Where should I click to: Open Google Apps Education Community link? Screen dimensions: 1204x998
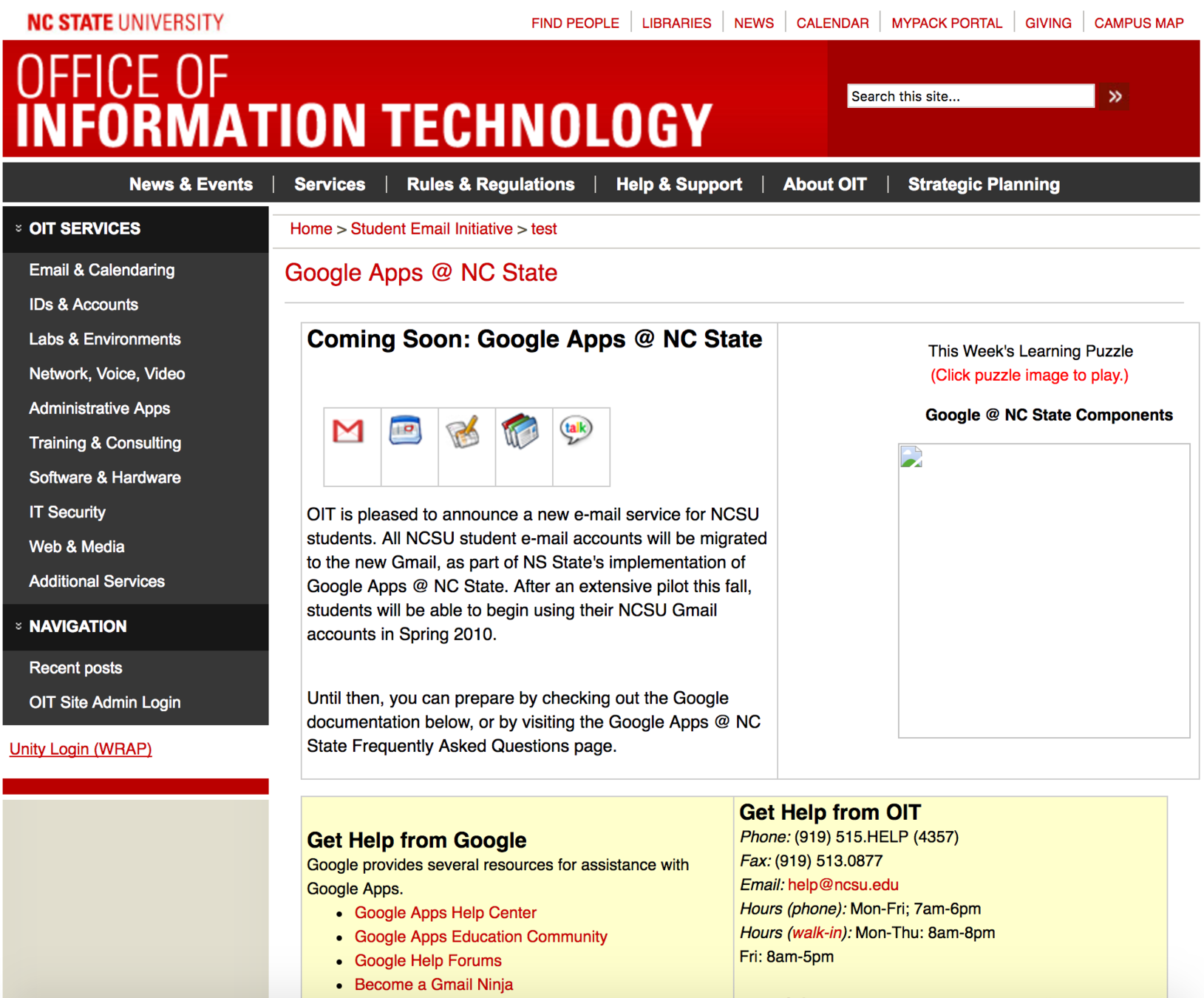pyautogui.click(x=481, y=937)
